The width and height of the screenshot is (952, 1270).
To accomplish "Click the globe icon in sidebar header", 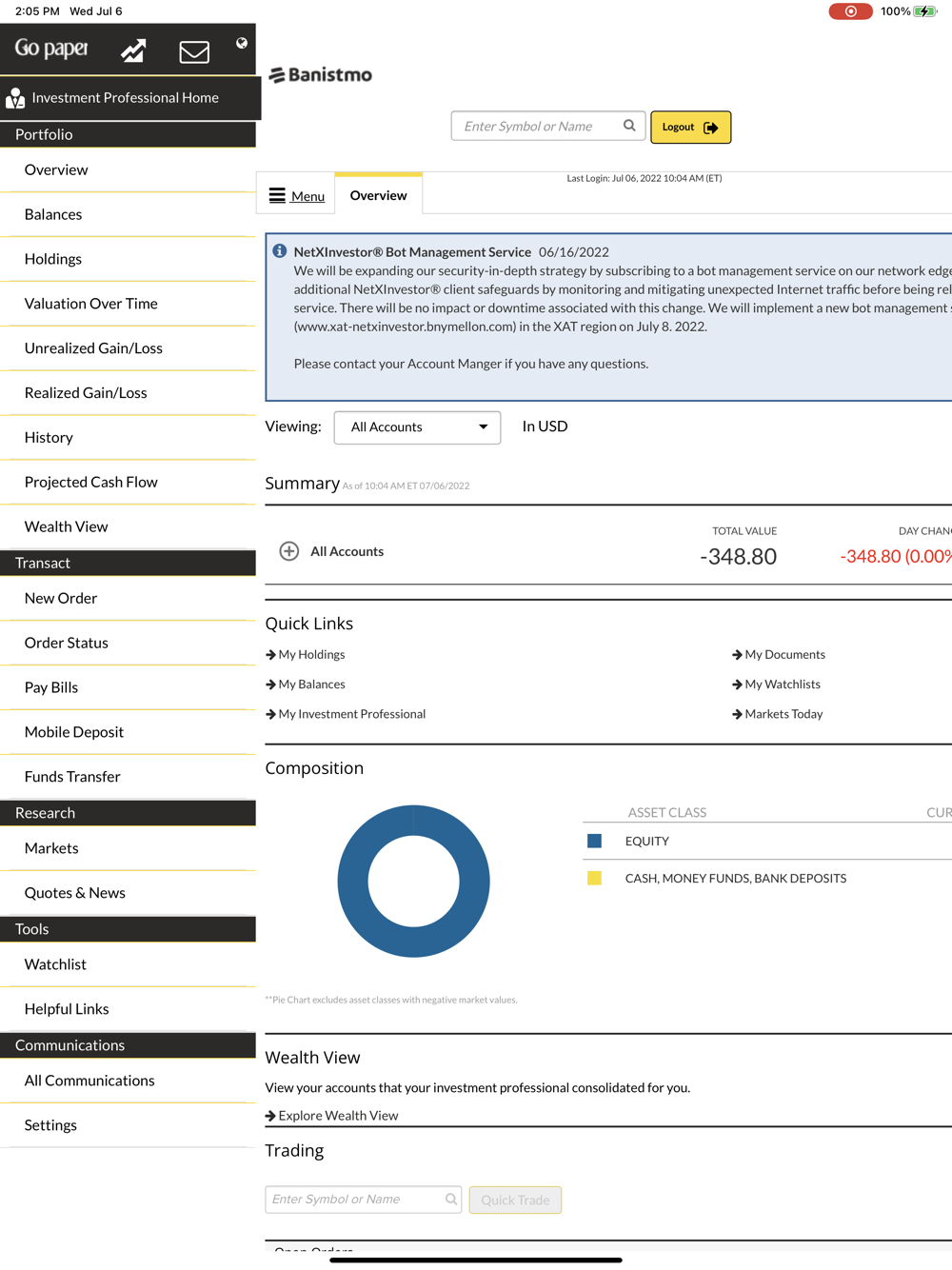I will click(242, 43).
